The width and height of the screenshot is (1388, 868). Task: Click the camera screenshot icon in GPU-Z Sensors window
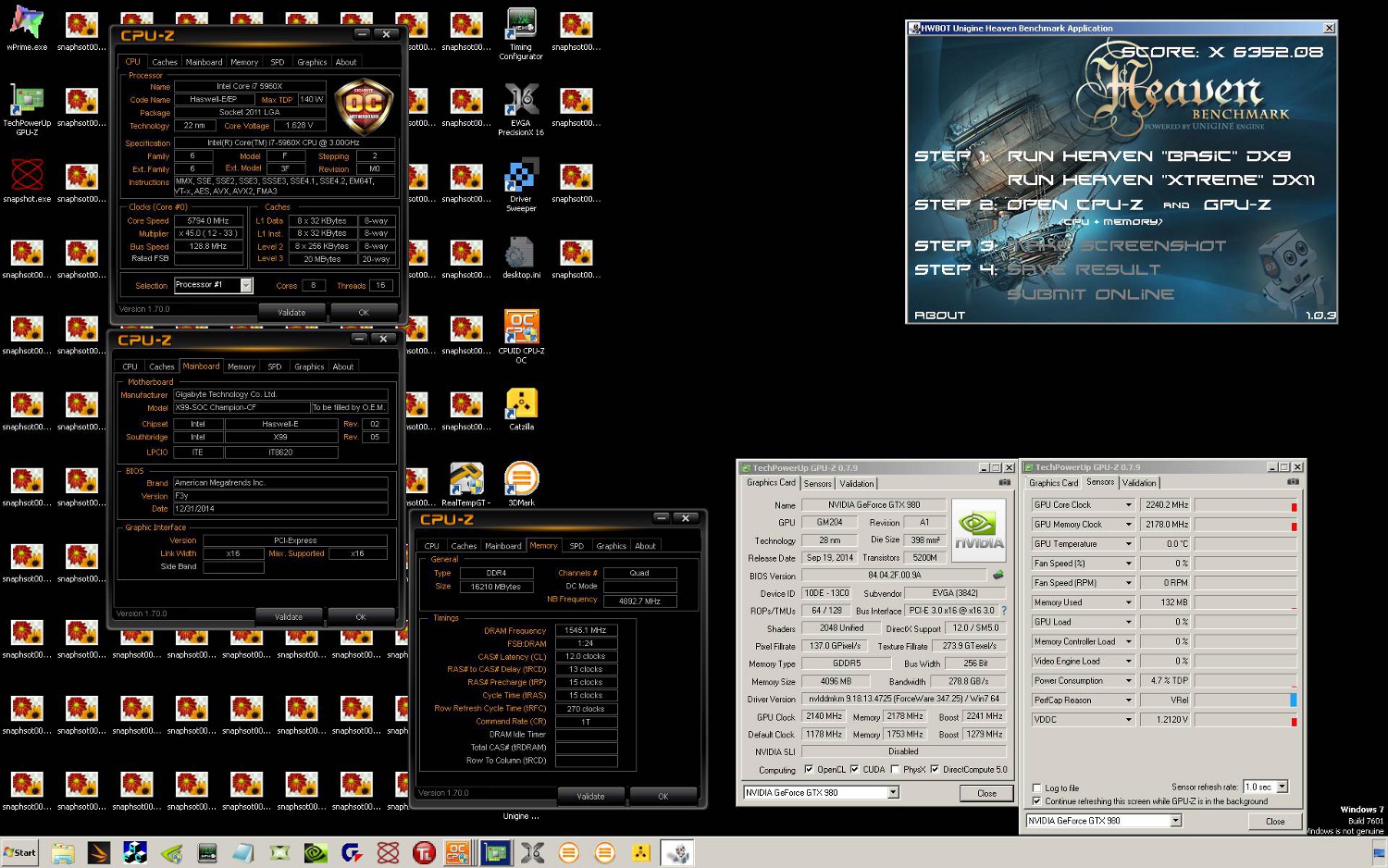click(1293, 481)
